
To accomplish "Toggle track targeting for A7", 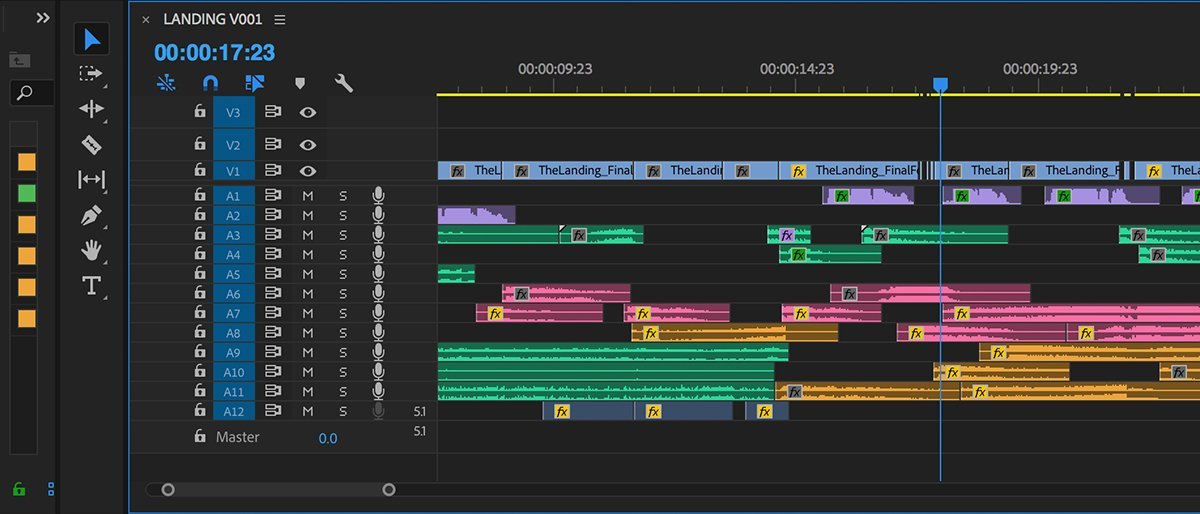I will [234, 313].
